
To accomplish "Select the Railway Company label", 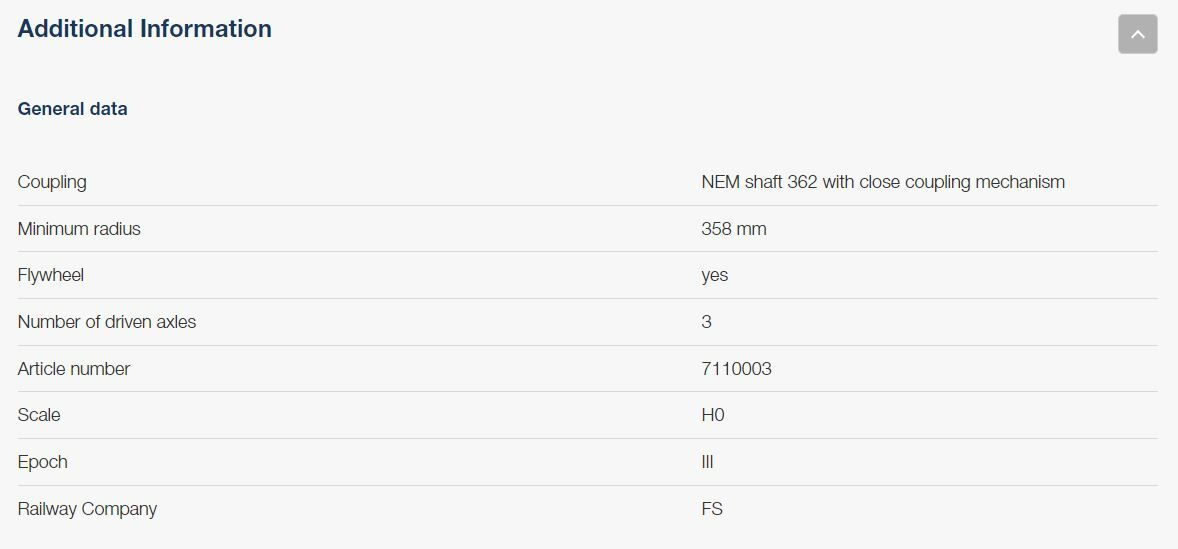I will coord(87,509).
